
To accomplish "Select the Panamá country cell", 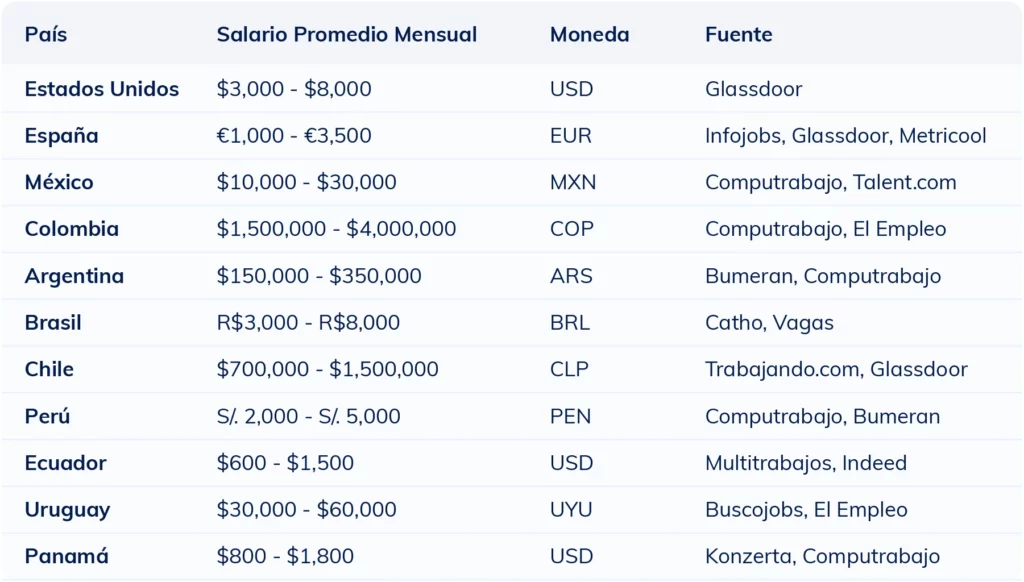I will pyautogui.click(x=67, y=556).
